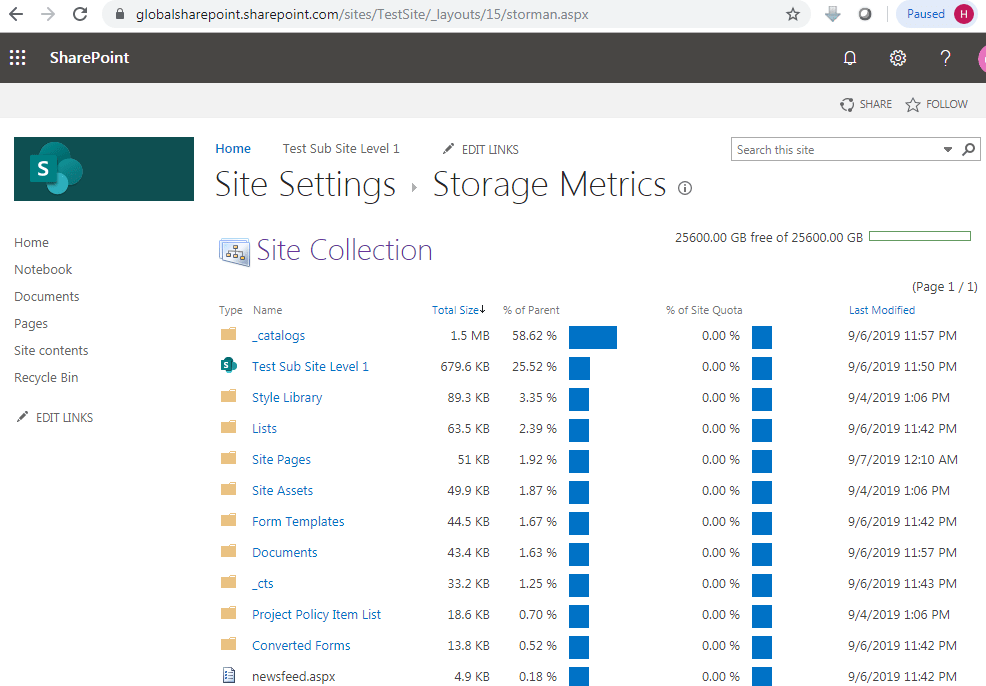Open Site contents in left navigation

tap(51, 351)
